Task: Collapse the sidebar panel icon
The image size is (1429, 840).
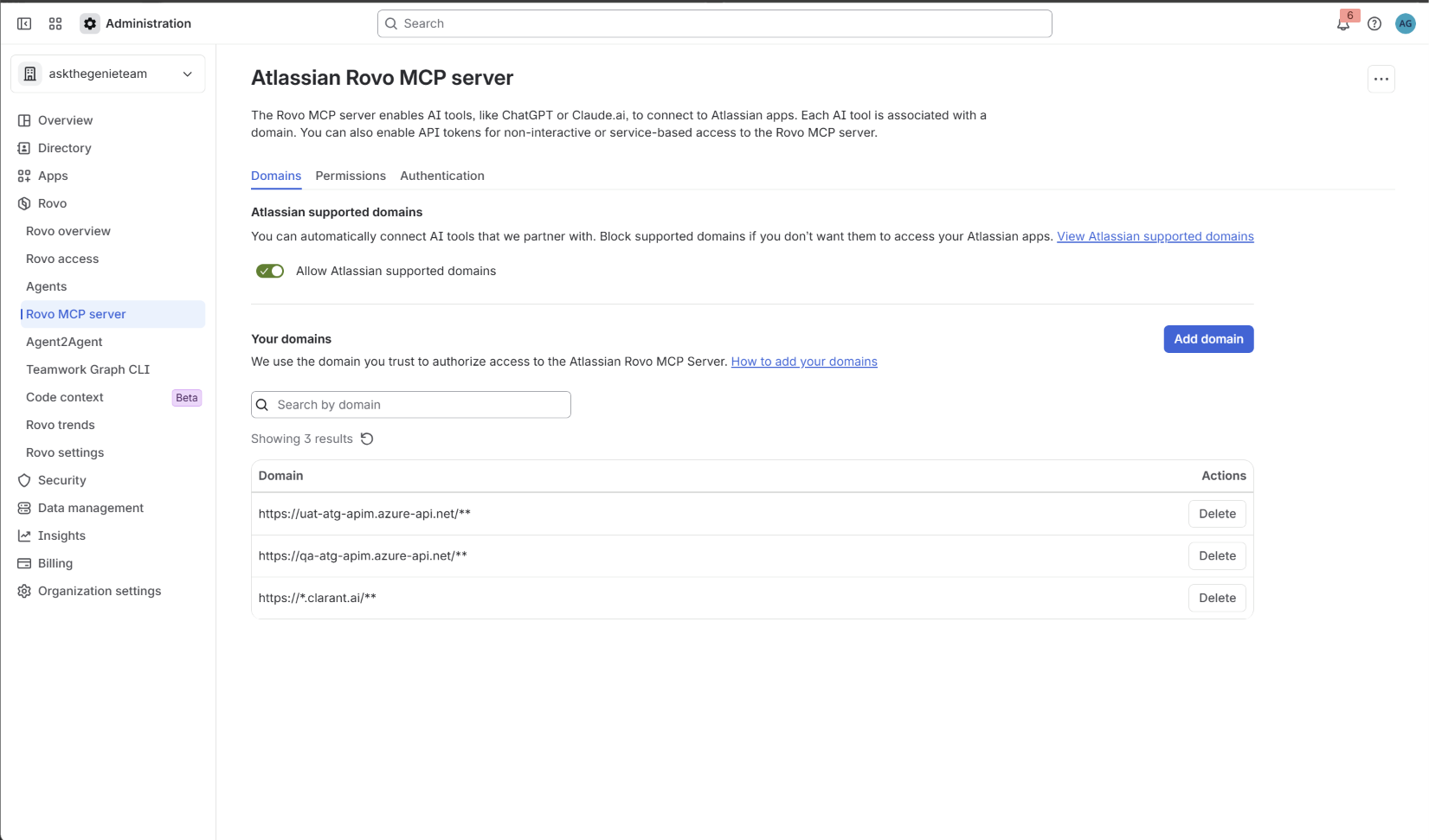Action: click(x=24, y=23)
